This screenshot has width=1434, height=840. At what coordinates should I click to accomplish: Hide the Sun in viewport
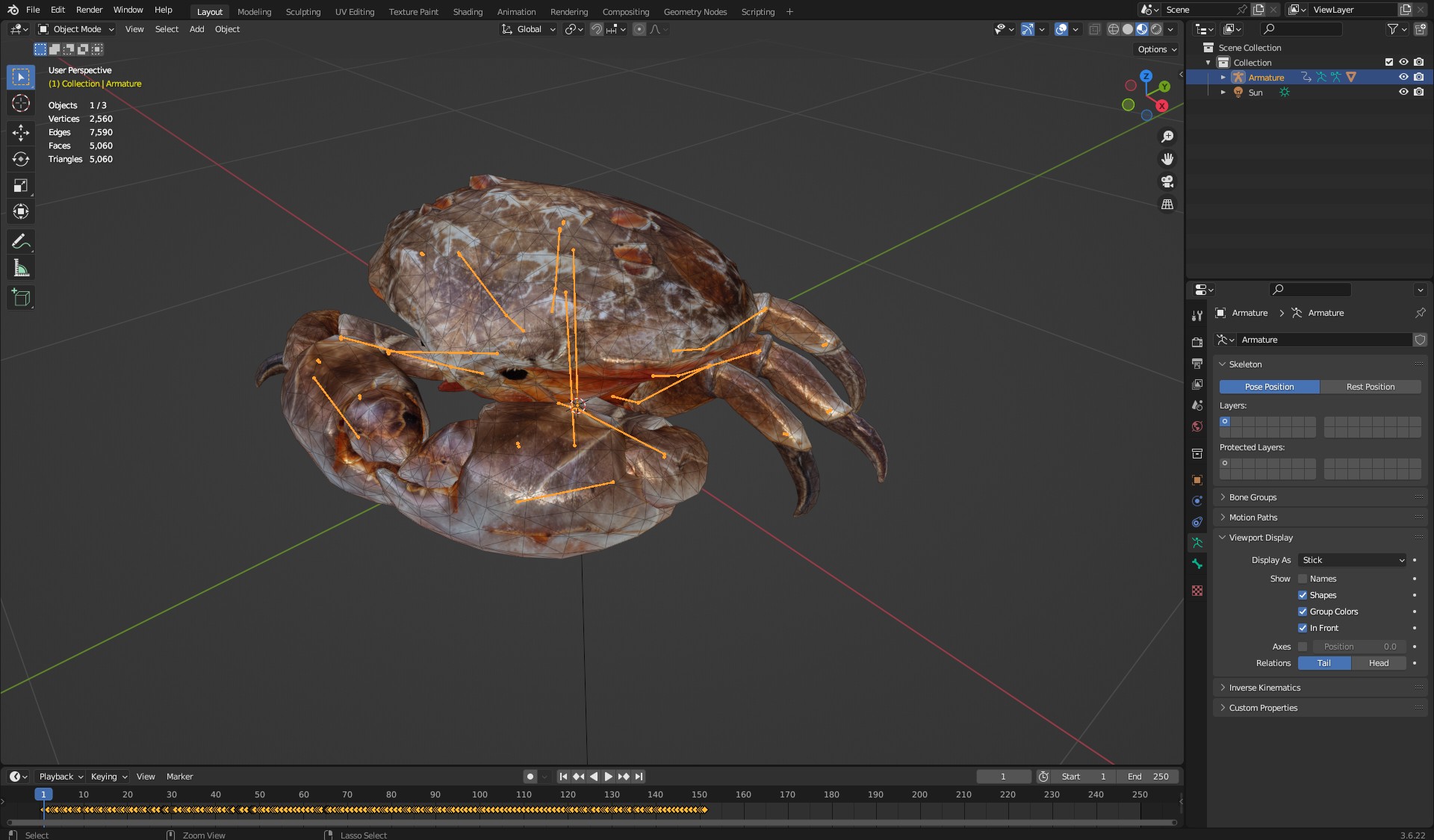click(x=1403, y=93)
